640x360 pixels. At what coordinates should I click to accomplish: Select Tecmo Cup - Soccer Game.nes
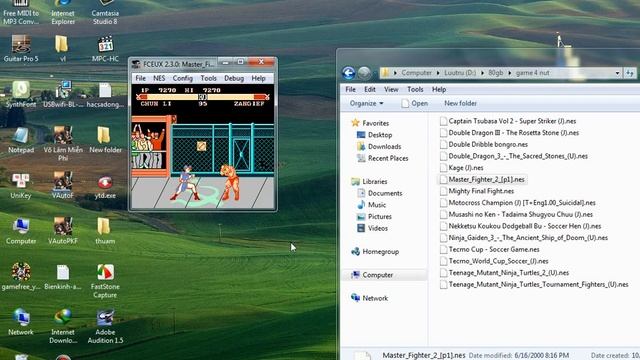490,249
